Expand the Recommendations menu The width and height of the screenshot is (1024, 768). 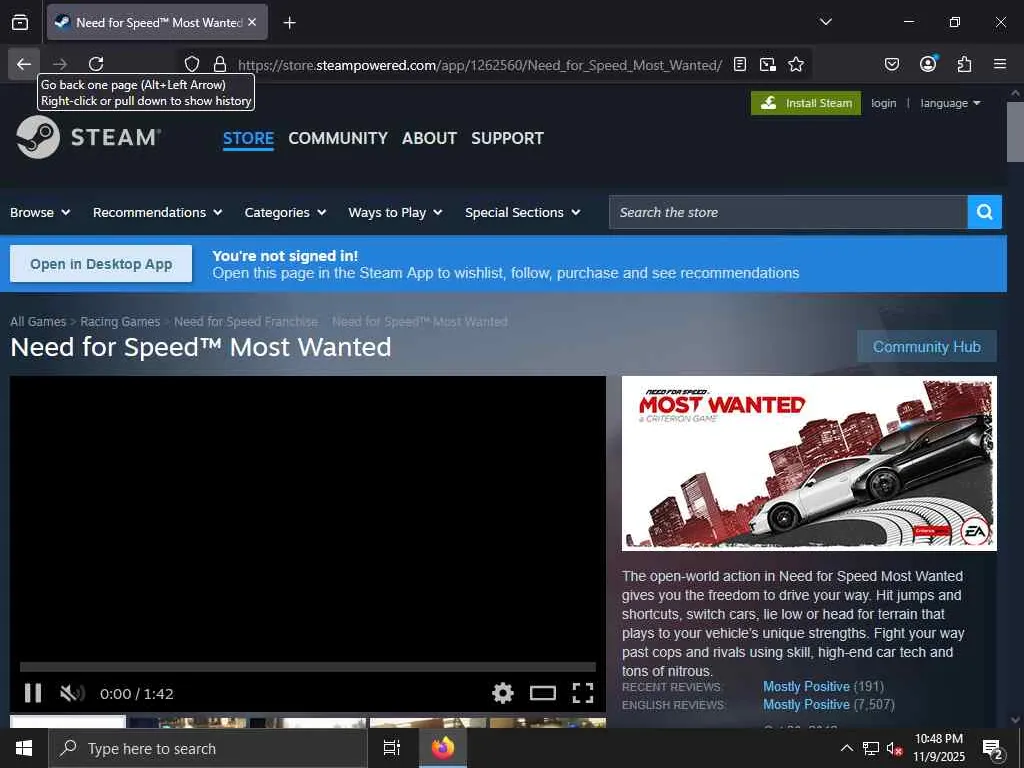pyautogui.click(x=157, y=212)
